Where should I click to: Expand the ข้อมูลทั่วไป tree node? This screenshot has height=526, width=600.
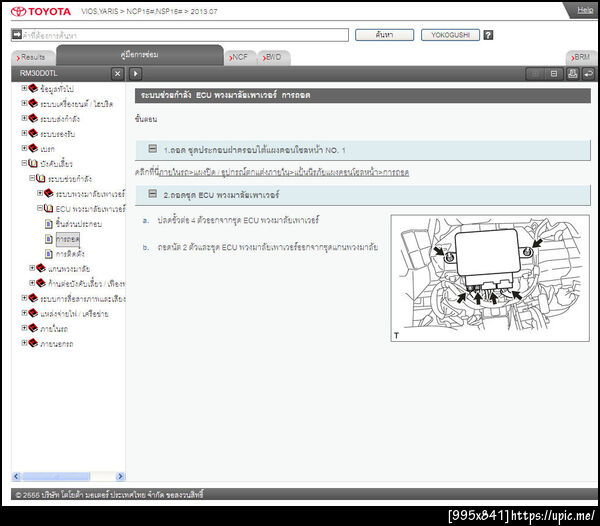(x=24, y=88)
